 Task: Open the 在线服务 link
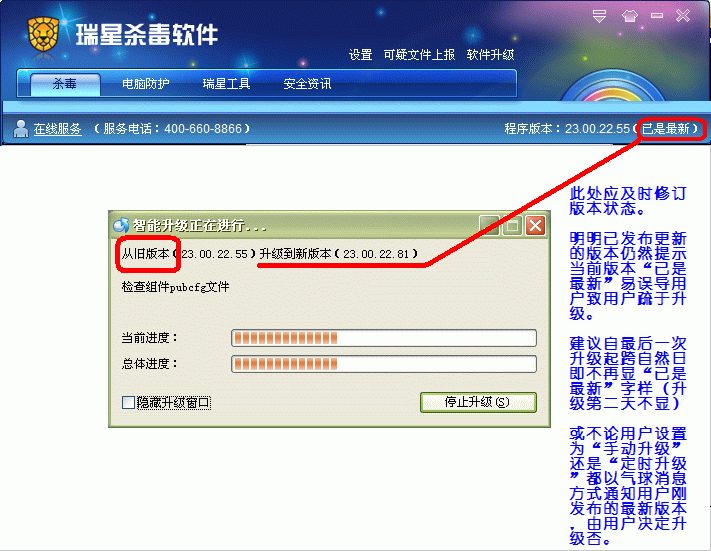click(57, 129)
